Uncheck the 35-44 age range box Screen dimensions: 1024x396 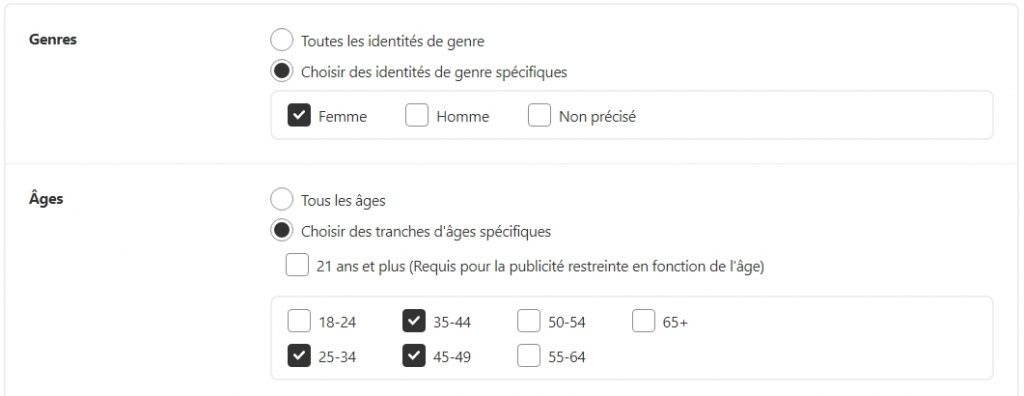pyautogui.click(x=414, y=322)
